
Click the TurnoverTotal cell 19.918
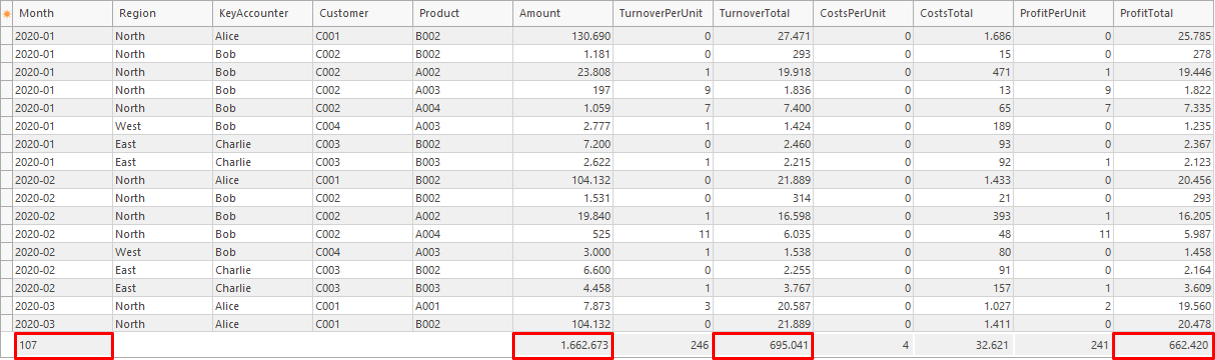point(762,71)
